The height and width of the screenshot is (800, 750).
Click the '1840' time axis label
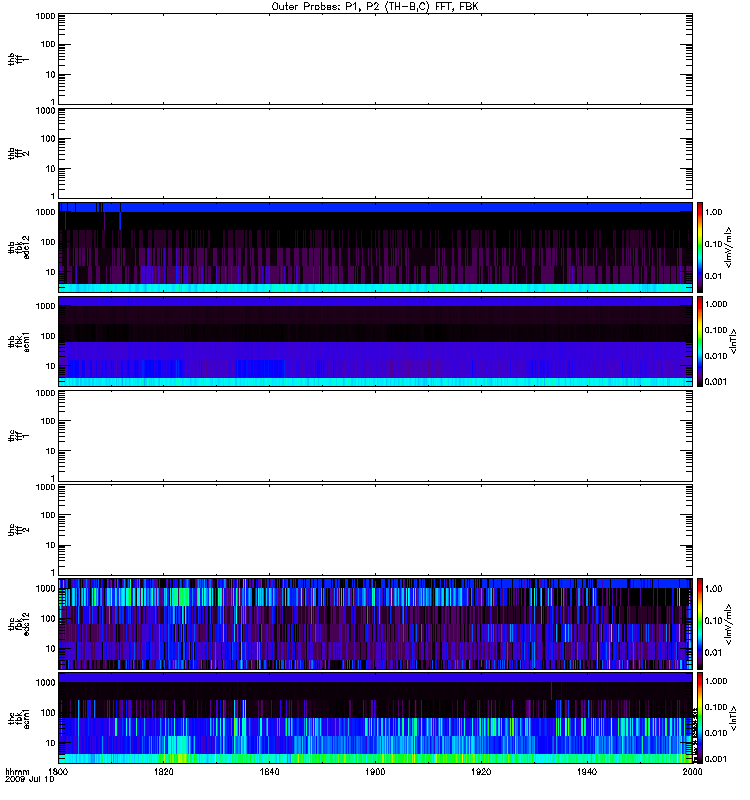coord(269,771)
